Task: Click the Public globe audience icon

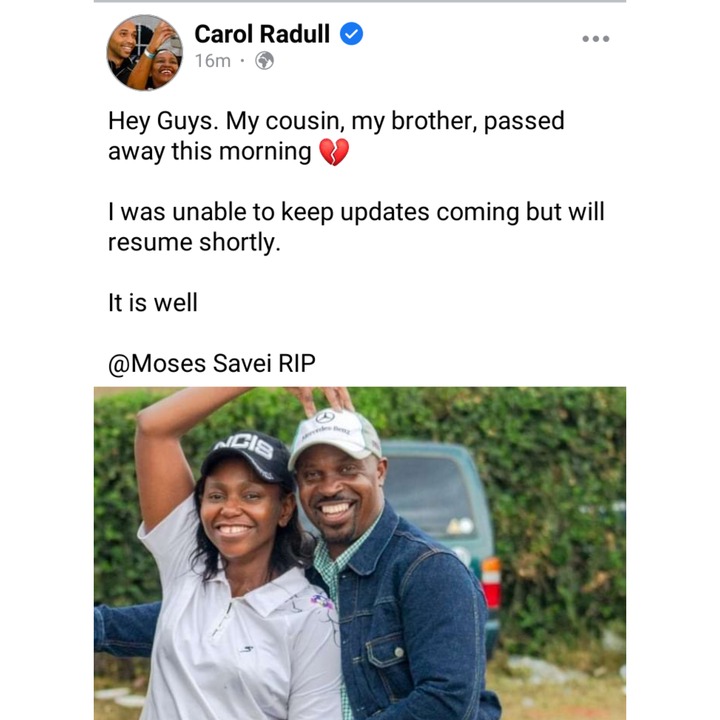Action: tap(264, 61)
